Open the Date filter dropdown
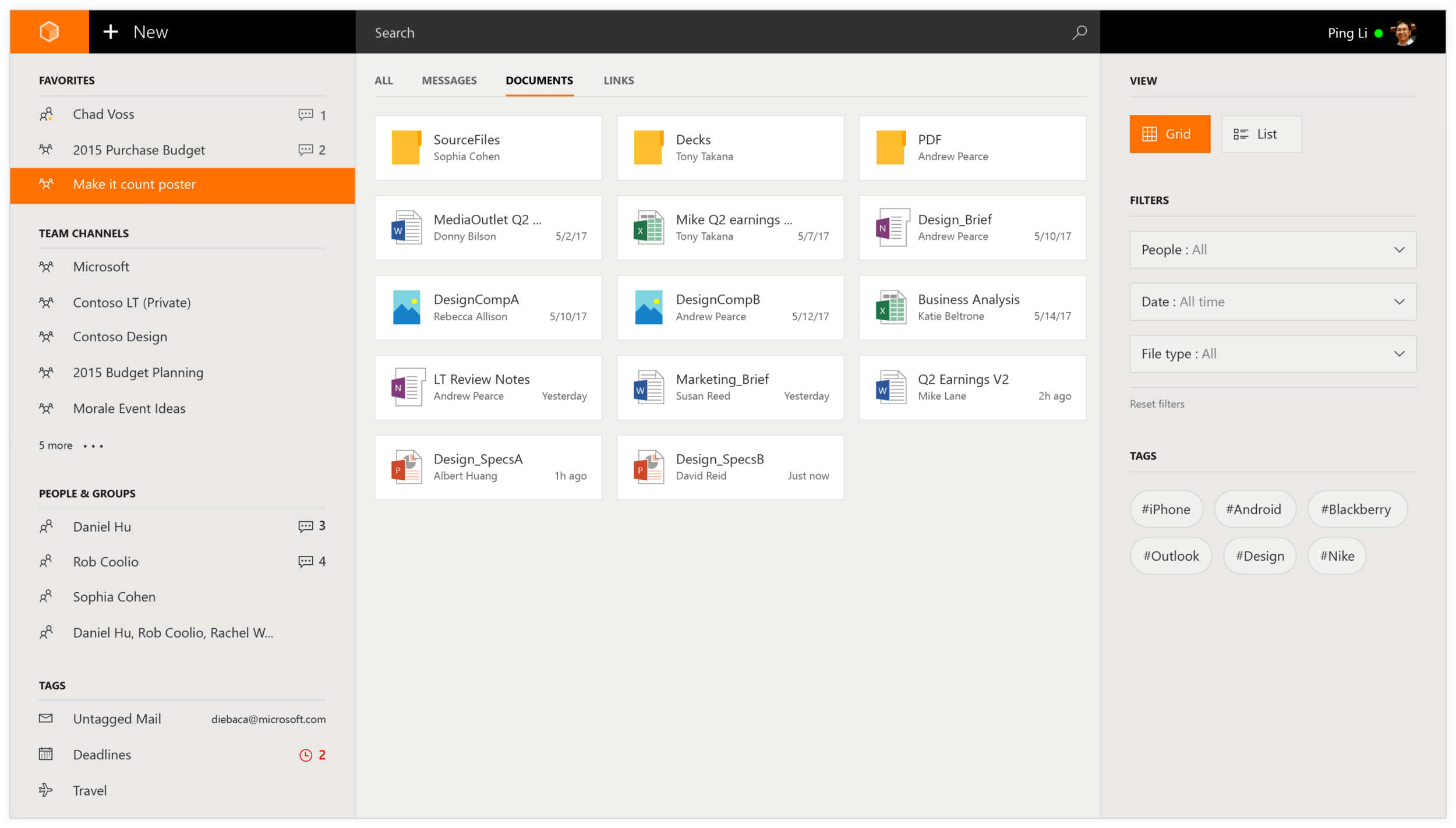Image resolution: width=1456 pixels, height=828 pixels. [x=1273, y=302]
